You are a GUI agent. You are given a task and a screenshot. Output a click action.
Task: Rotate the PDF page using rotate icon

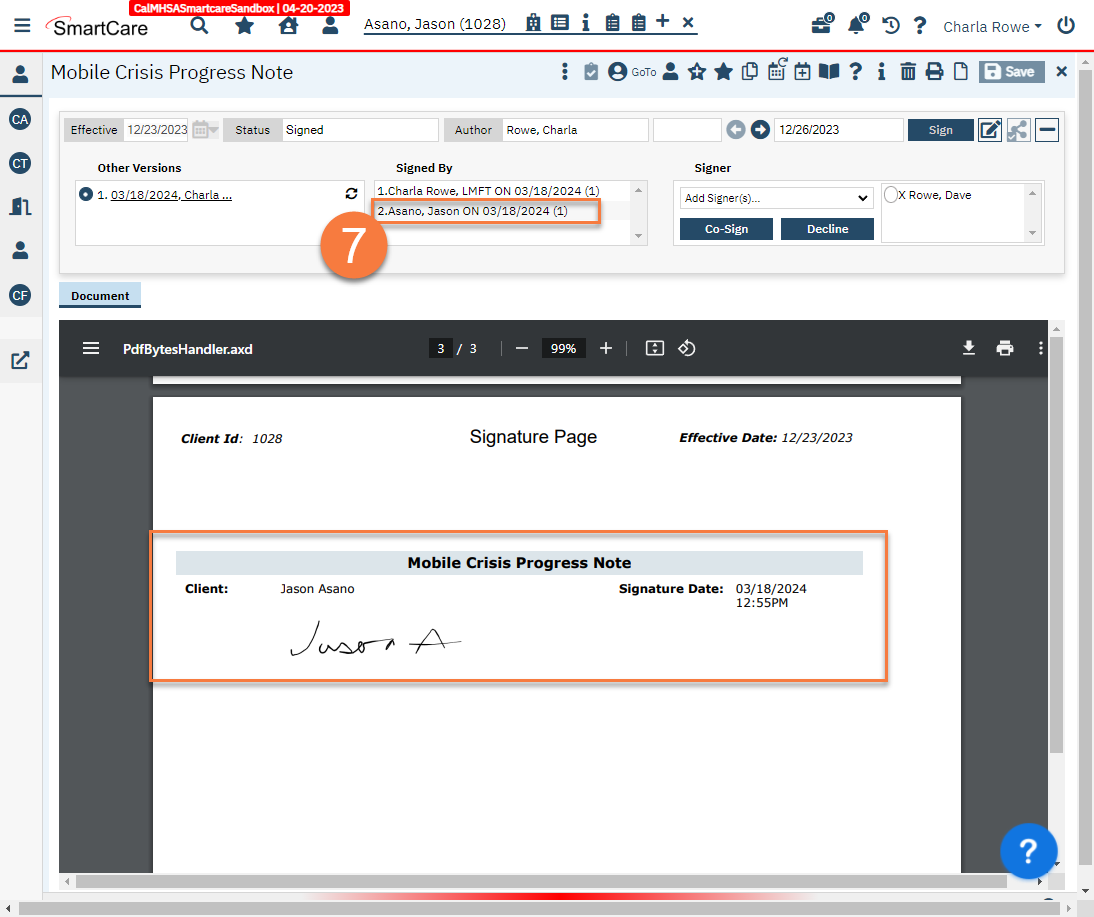coord(688,348)
